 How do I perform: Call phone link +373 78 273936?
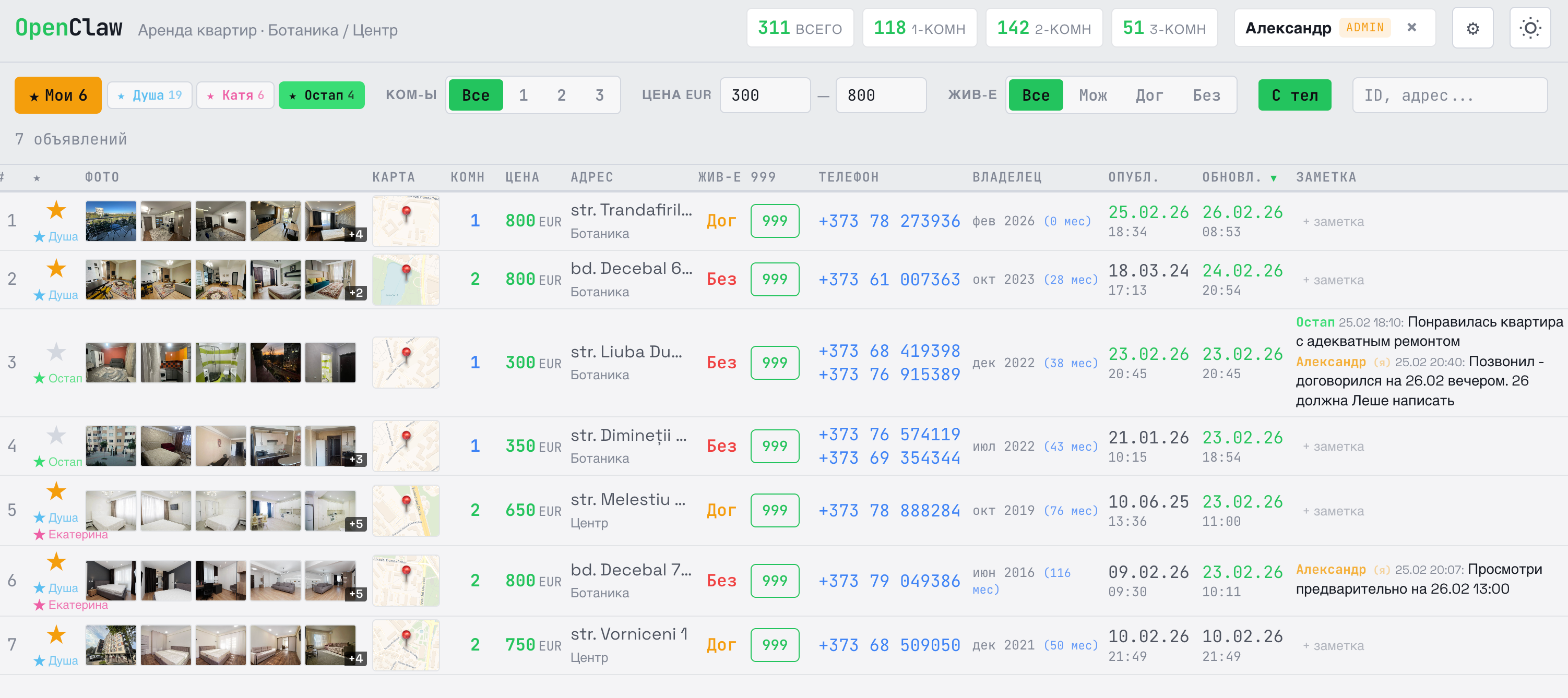point(889,221)
